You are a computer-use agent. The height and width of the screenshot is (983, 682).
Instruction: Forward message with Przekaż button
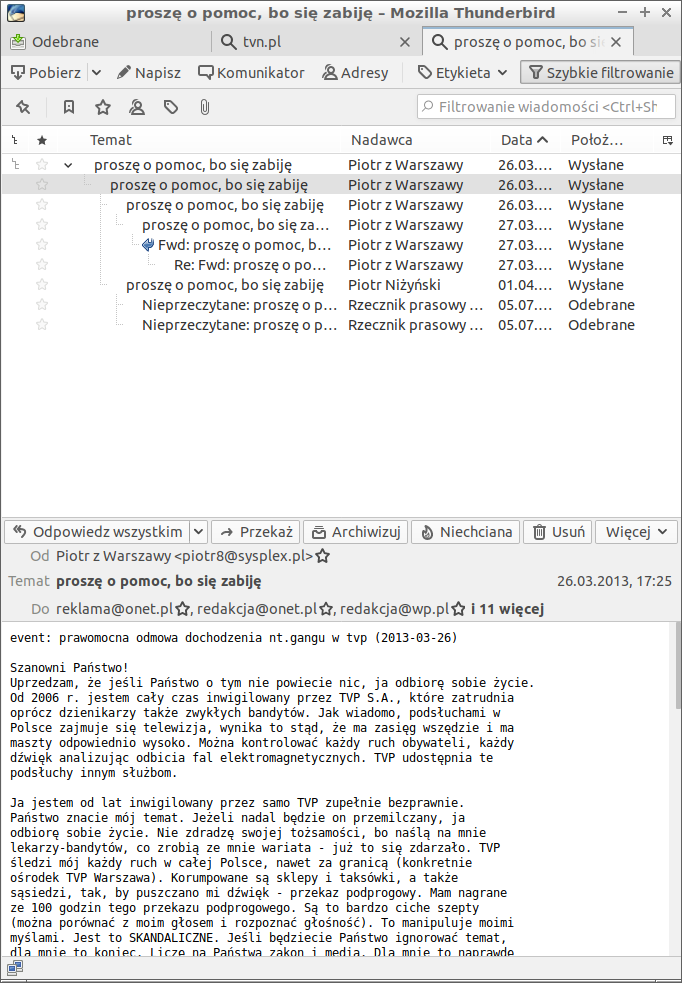coord(256,532)
